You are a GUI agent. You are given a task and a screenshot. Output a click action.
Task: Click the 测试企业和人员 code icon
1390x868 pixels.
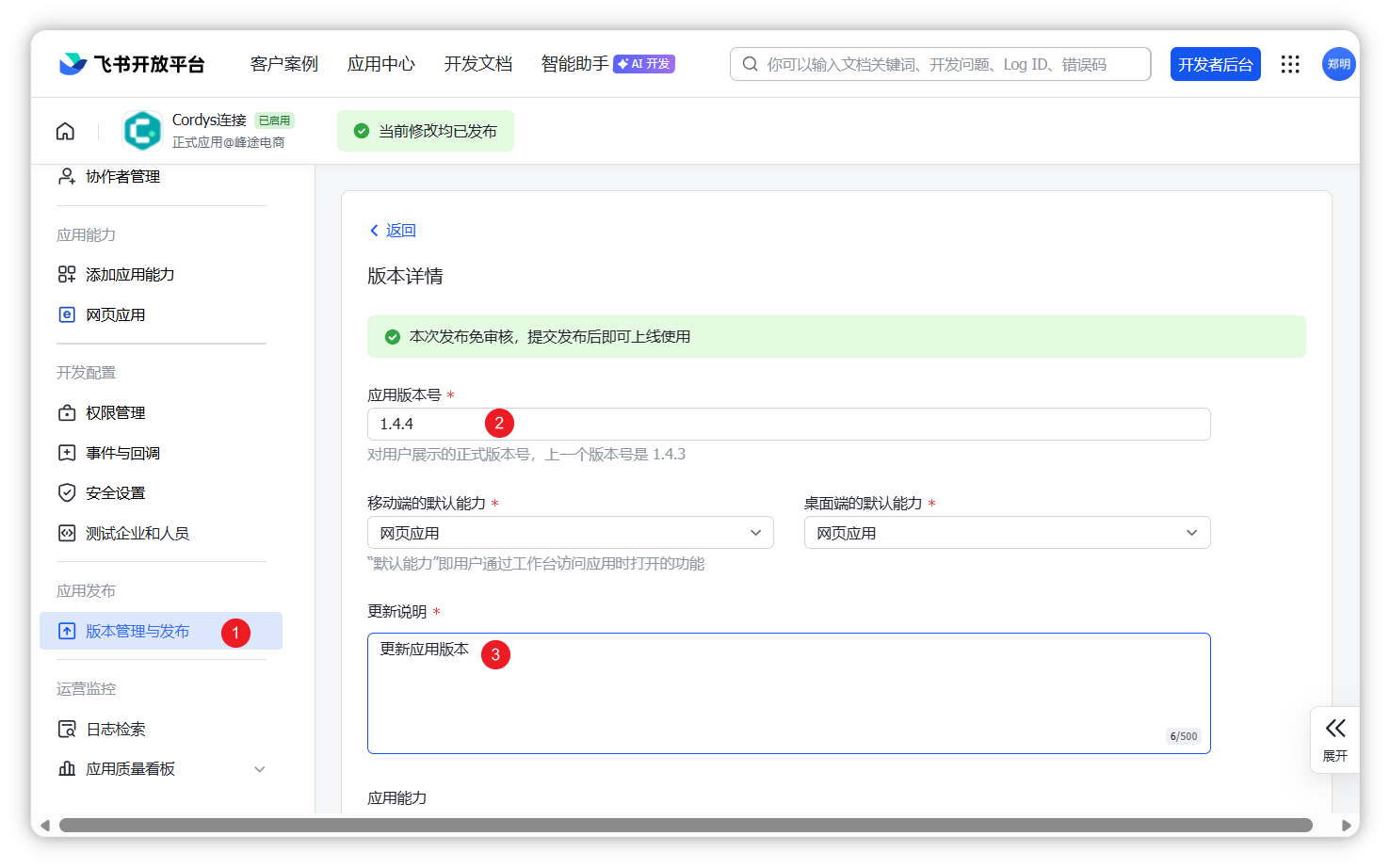[67, 533]
